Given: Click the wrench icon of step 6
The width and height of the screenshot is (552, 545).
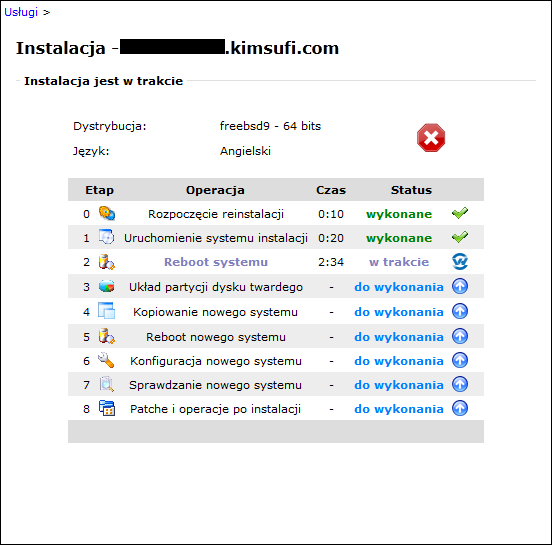Looking at the screenshot, I should pos(107,361).
